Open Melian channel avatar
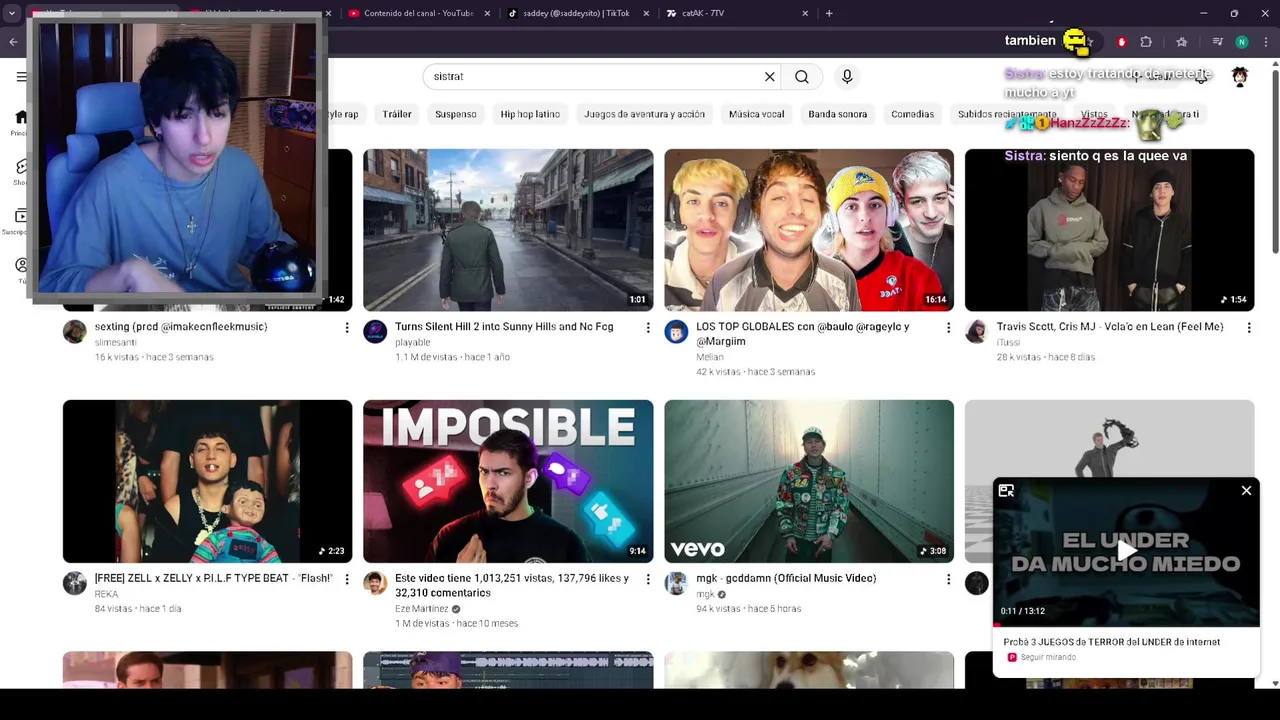The height and width of the screenshot is (720, 1280). (676, 332)
